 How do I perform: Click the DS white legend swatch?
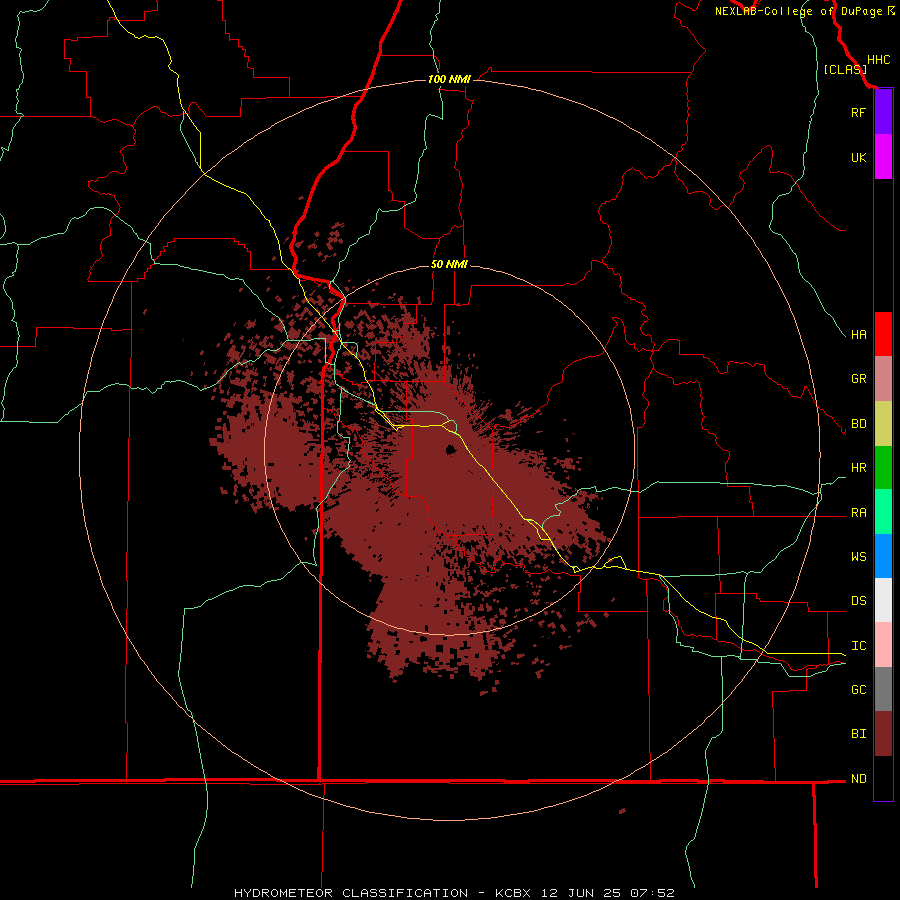coord(883,600)
